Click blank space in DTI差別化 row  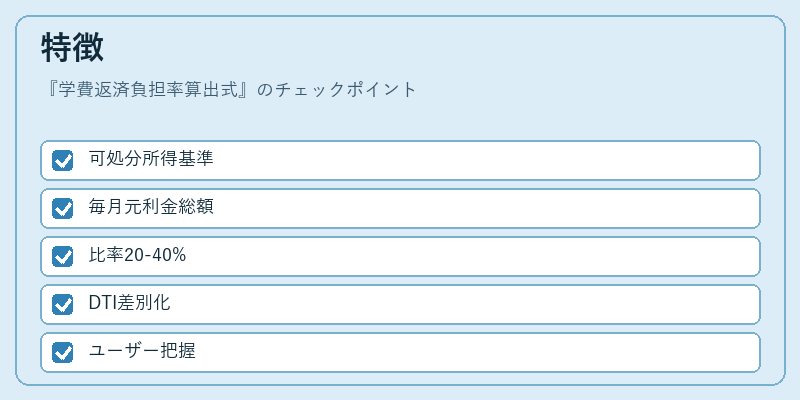tap(485, 304)
